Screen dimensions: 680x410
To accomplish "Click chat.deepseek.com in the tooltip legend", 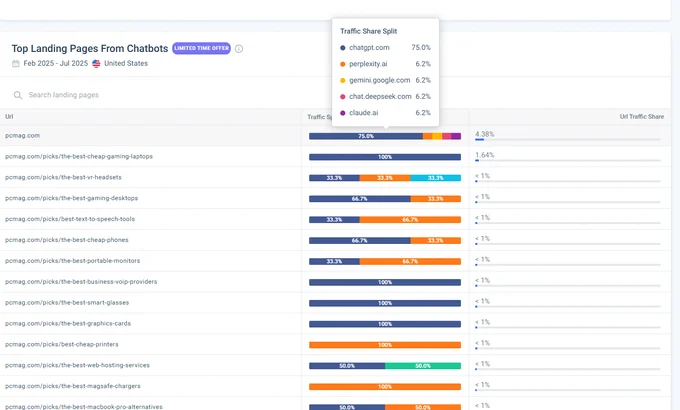I will [x=380, y=96].
